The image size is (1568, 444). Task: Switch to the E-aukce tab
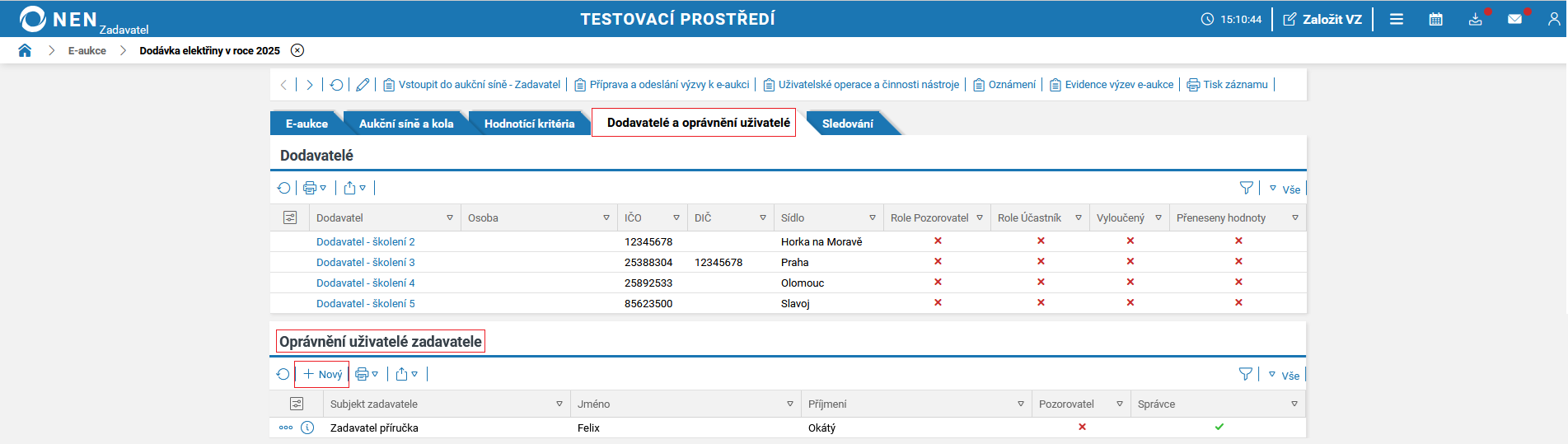tap(307, 124)
